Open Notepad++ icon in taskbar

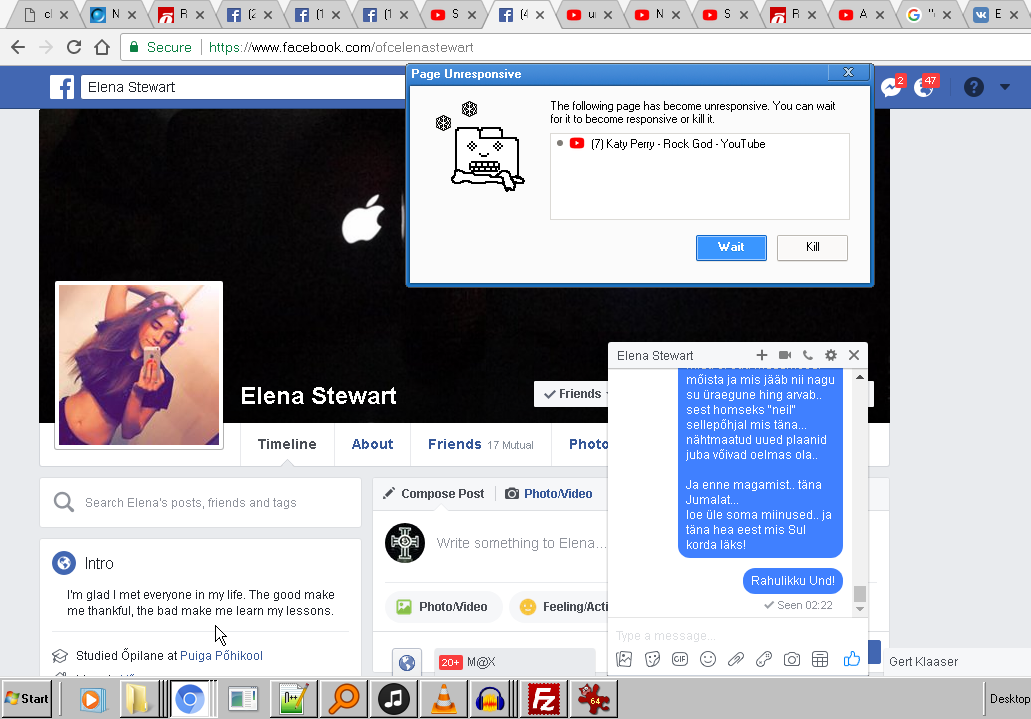click(x=293, y=699)
